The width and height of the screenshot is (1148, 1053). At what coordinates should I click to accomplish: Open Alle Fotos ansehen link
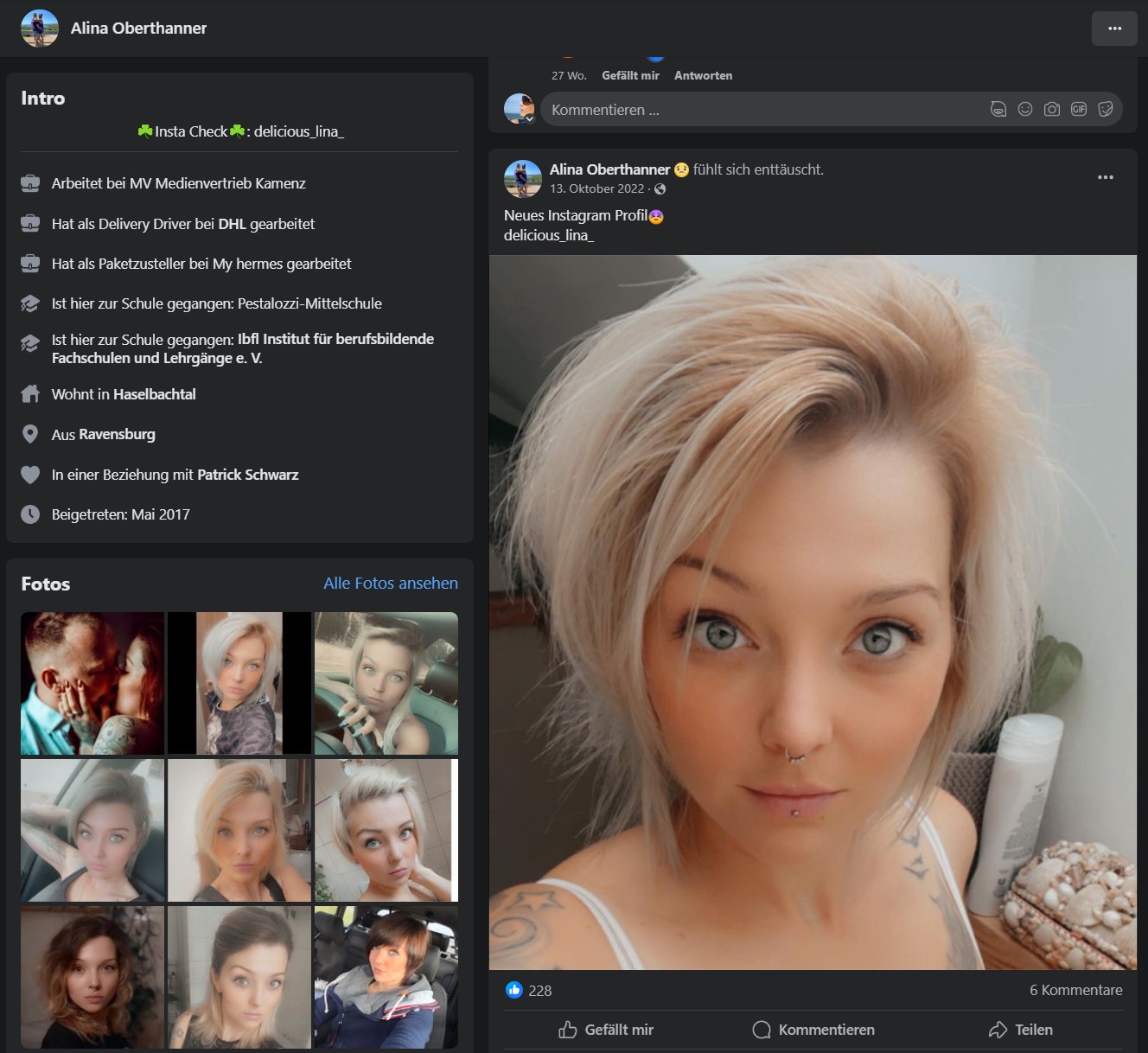click(391, 584)
